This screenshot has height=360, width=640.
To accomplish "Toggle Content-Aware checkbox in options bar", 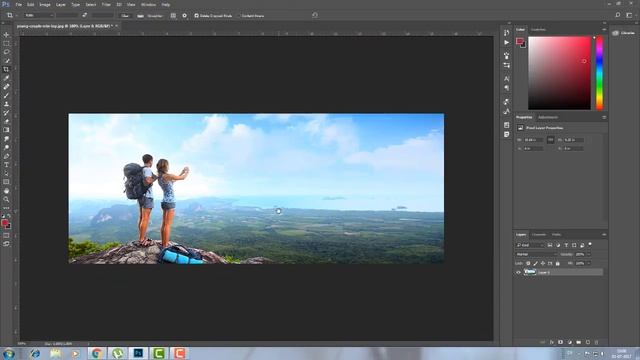I will tap(239, 16).
